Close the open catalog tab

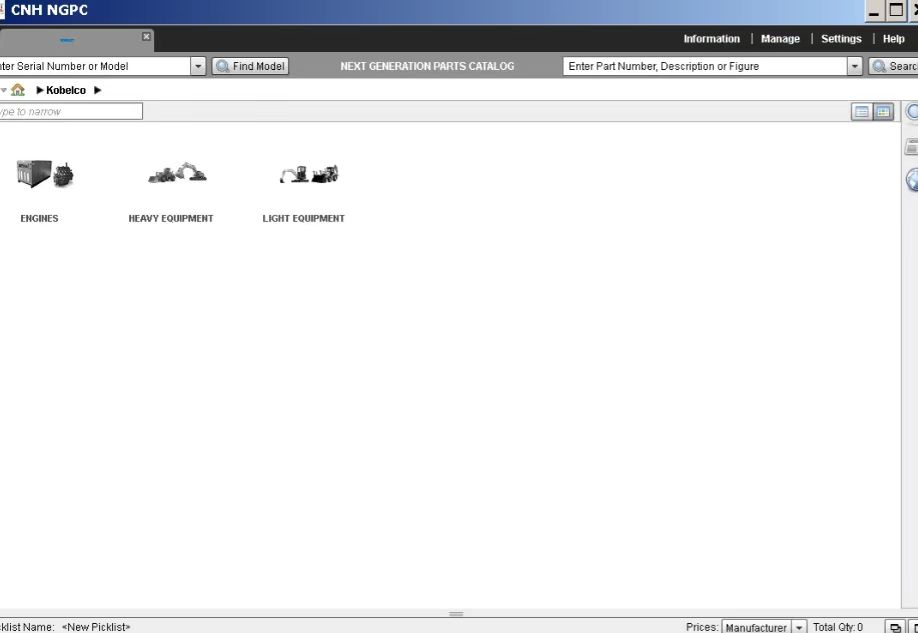point(146,37)
